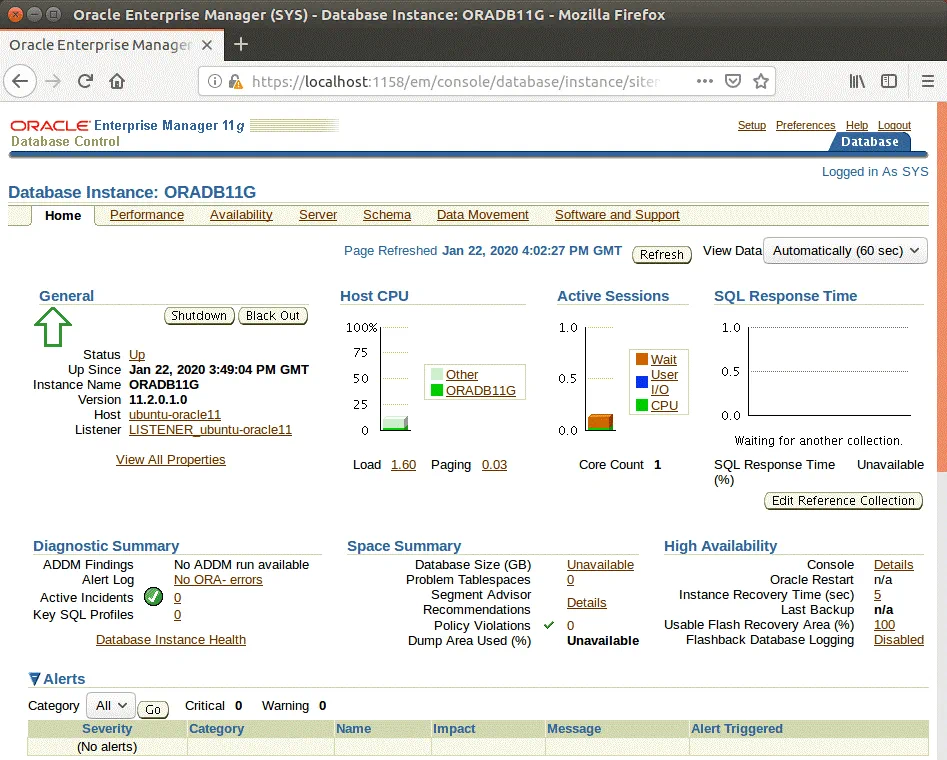947x760 pixels.
Task: Switch to the Performance tab
Action: coord(147,215)
